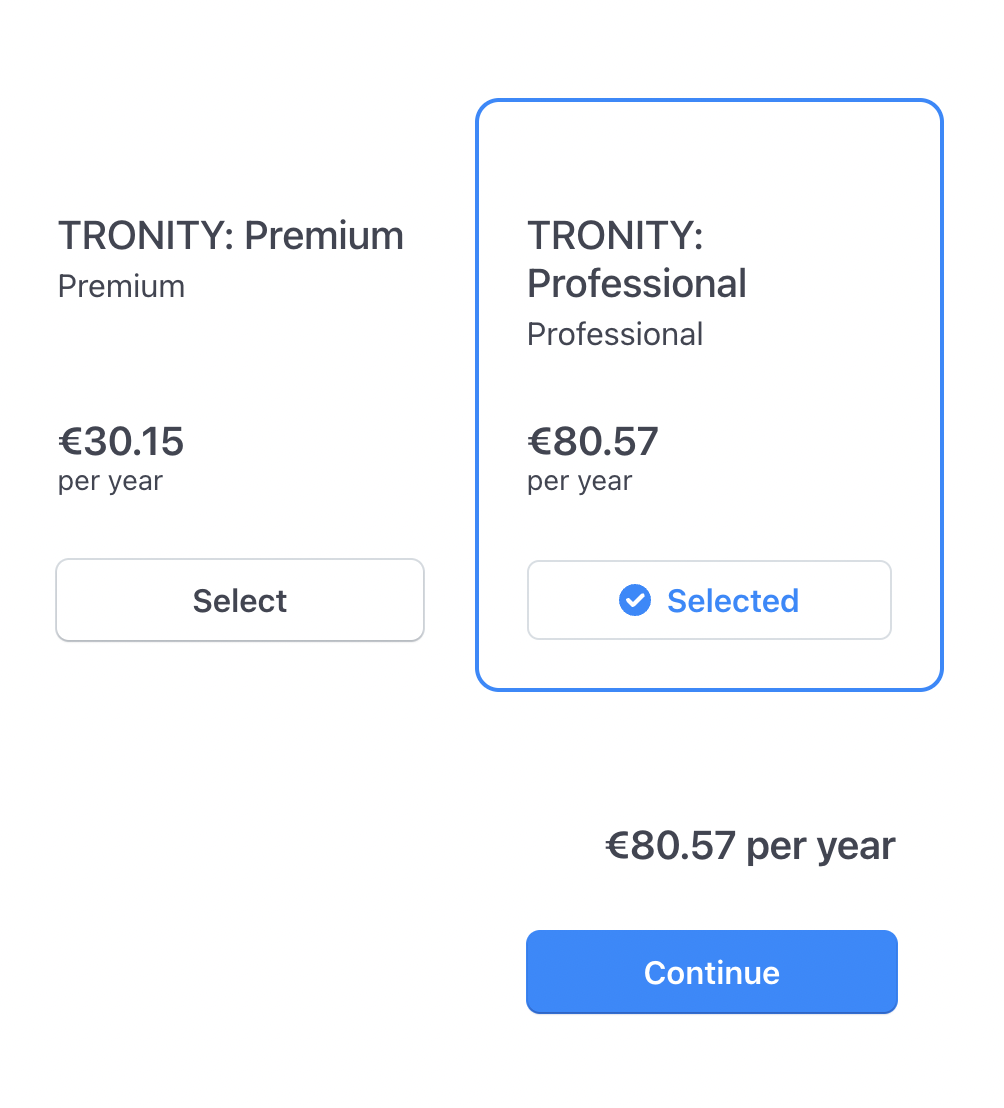Click the word Premium in the bold heading

click(x=324, y=235)
